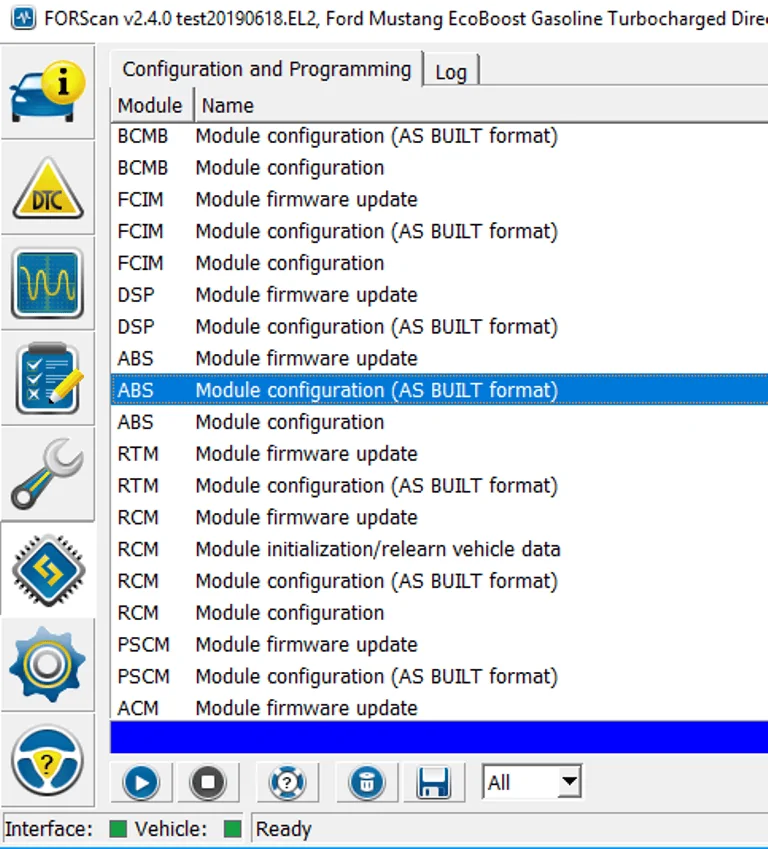Viewport: 768px width, 849px height.
Task: Open the Vehicle information section
Action: click(48, 92)
